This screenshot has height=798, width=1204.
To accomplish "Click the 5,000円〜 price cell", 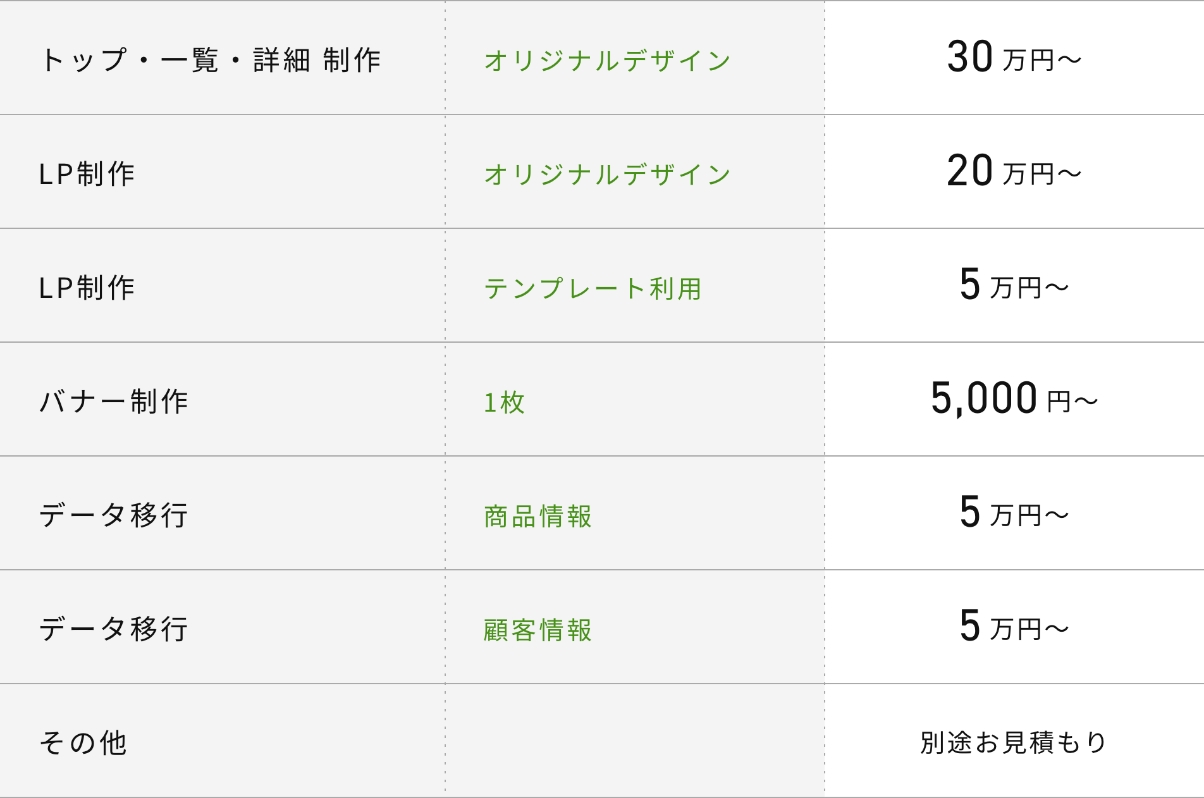I will point(1014,400).
